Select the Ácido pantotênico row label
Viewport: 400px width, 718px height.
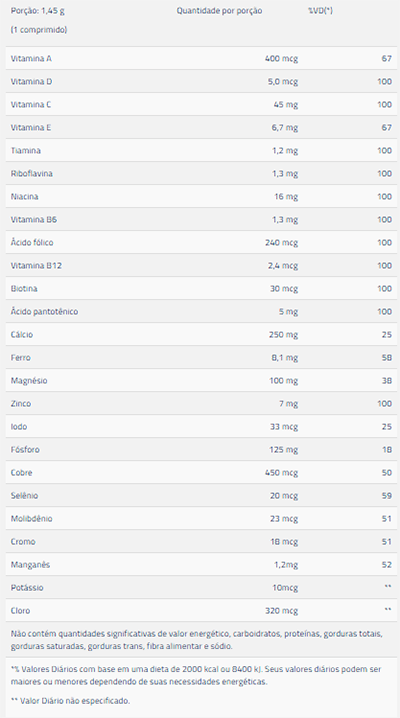pyautogui.click(x=44, y=311)
